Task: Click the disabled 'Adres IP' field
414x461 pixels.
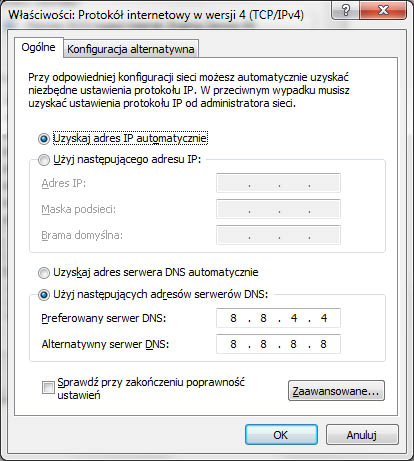Action: point(278,183)
